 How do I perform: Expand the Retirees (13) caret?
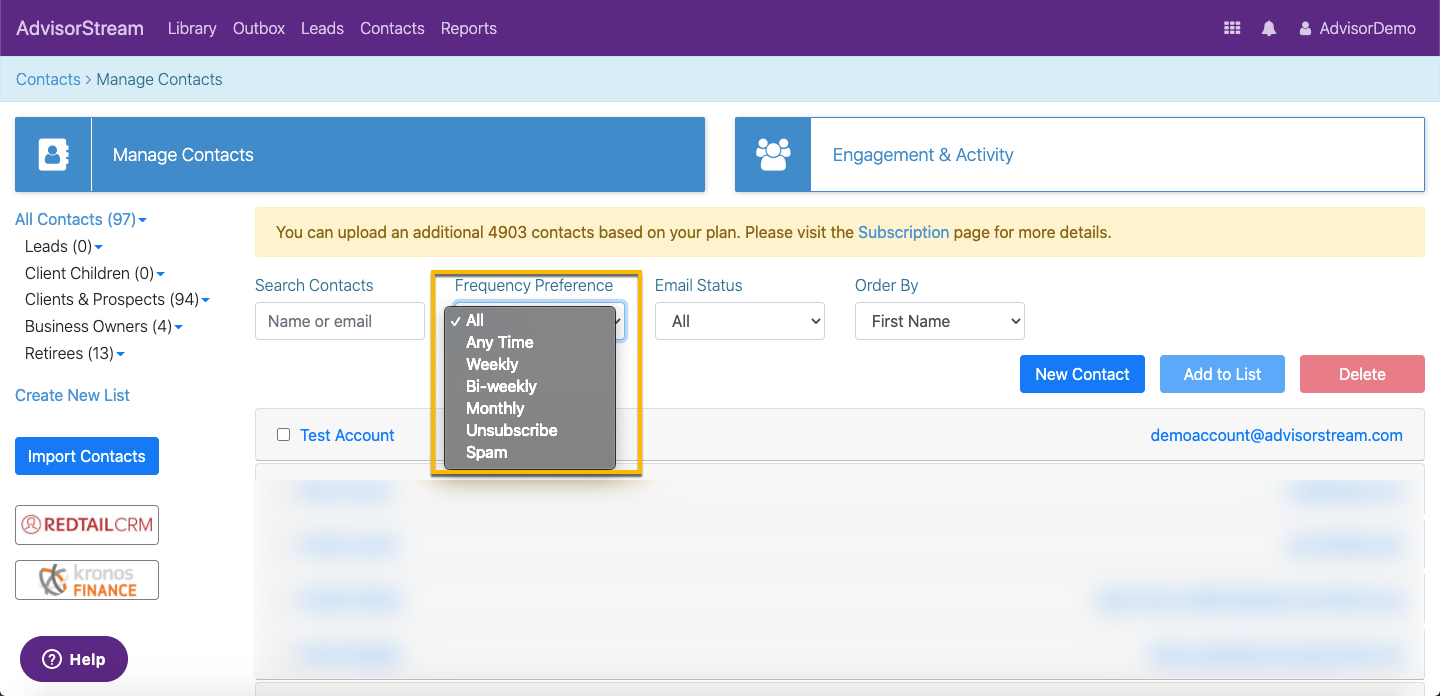pyautogui.click(x=120, y=354)
